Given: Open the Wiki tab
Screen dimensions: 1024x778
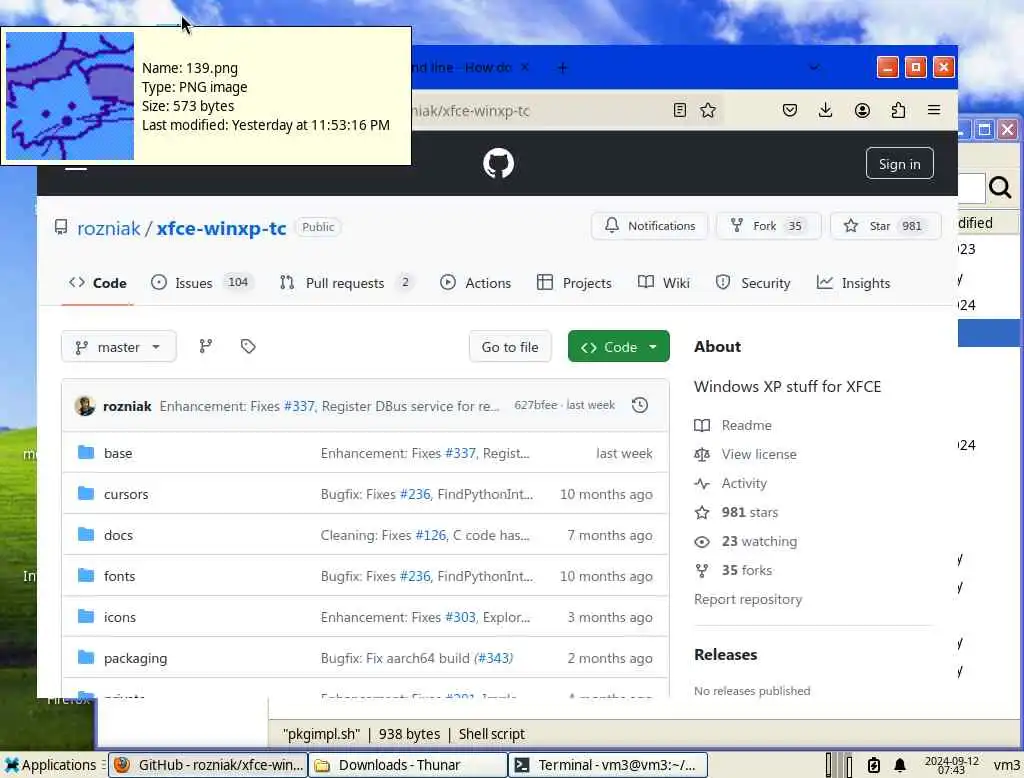Looking at the screenshot, I should 664,283.
